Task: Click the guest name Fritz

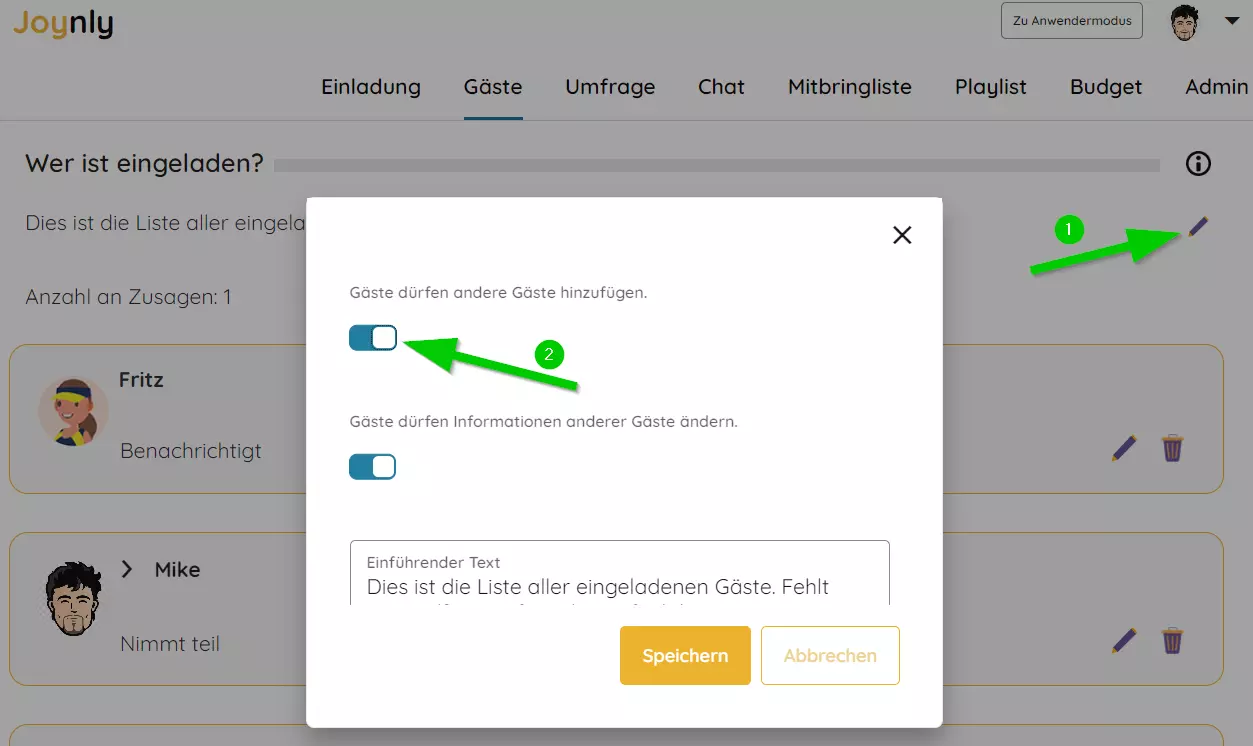Action: pos(141,380)
